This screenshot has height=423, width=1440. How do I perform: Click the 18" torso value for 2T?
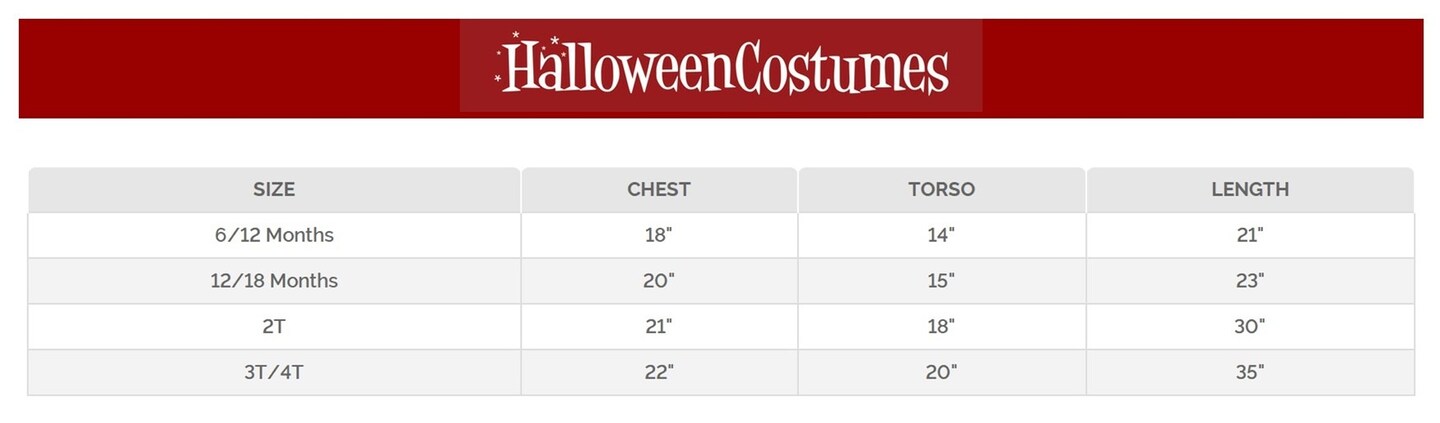pos(941,327)
